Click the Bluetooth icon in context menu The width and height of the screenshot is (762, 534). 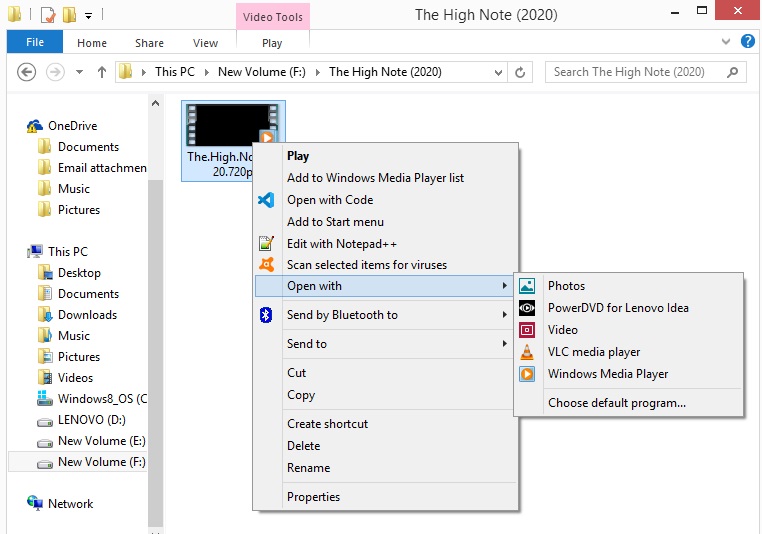(x=266, y=315)
